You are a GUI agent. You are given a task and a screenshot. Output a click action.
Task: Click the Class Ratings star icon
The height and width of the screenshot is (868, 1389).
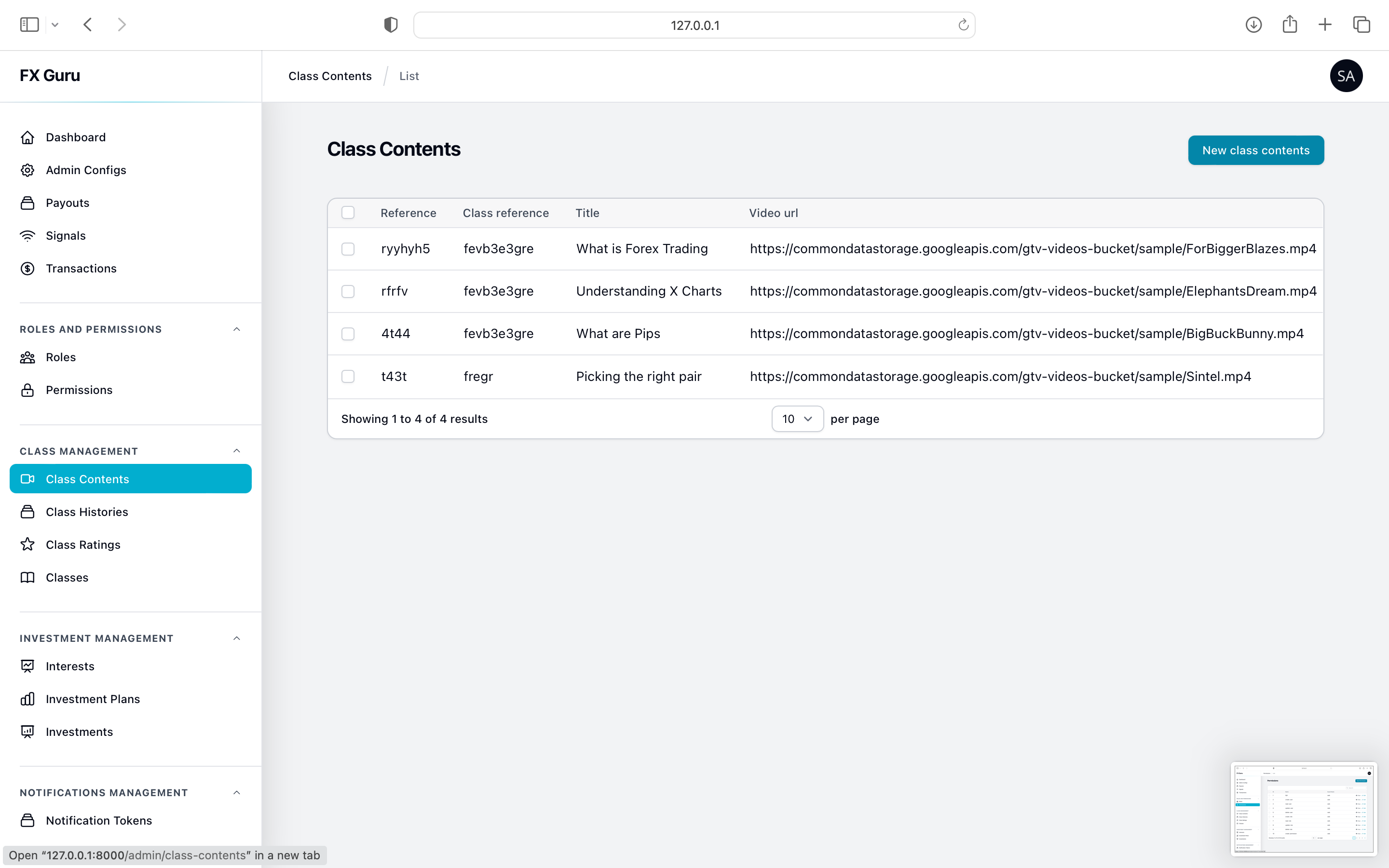click(x=27, y=544)
